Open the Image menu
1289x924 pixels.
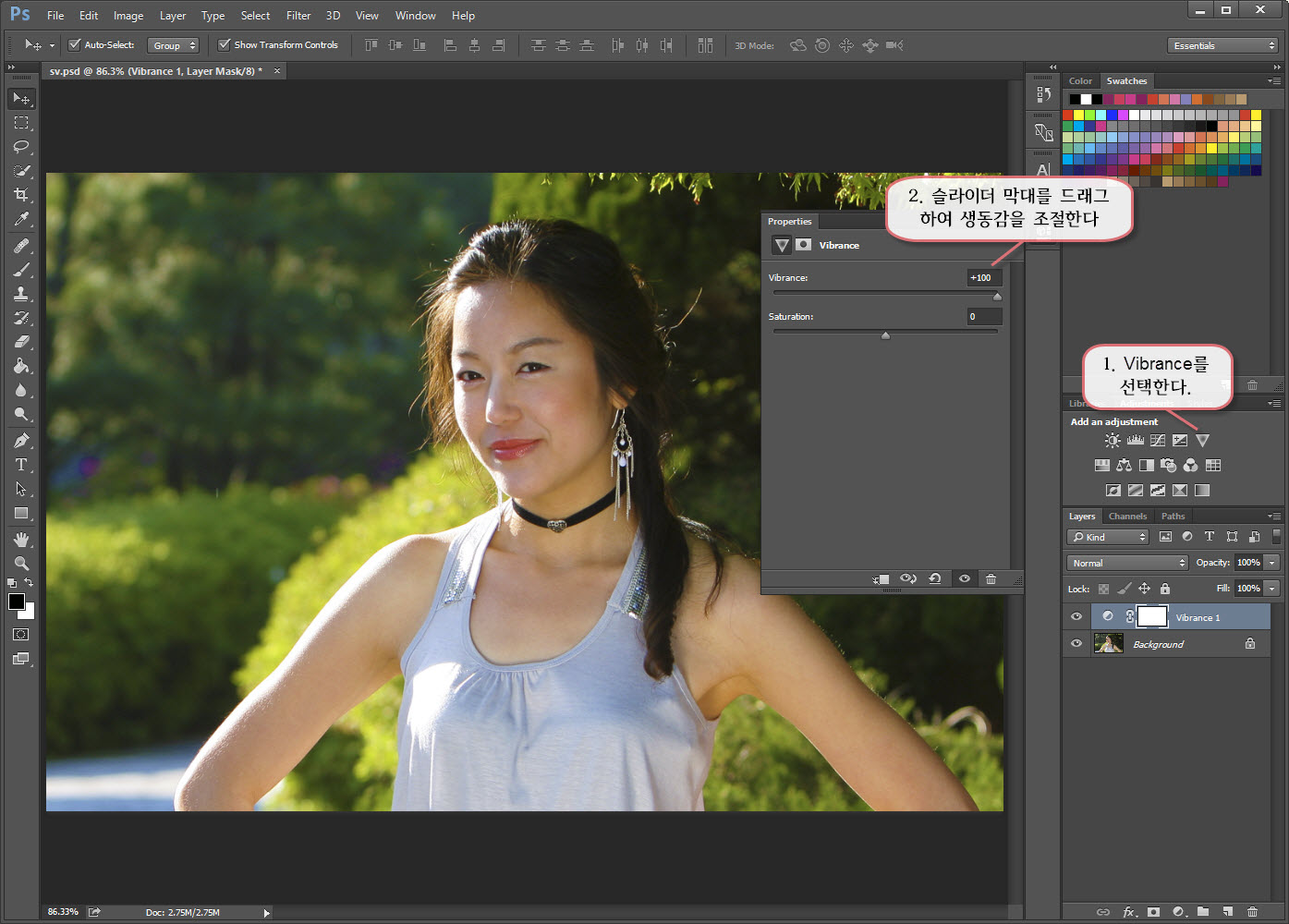[128, 16]
